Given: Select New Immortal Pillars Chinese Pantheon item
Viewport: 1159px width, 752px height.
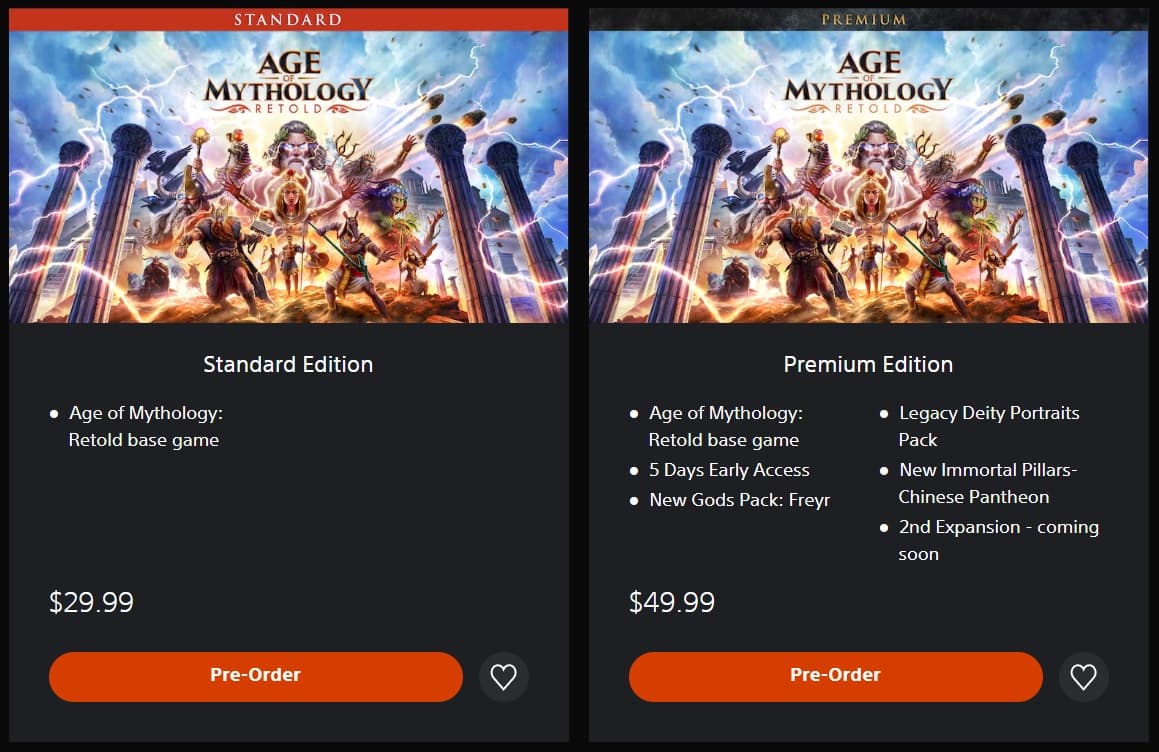Looking at the screenshot, I should pyautogui.click(x=986, y=483).
